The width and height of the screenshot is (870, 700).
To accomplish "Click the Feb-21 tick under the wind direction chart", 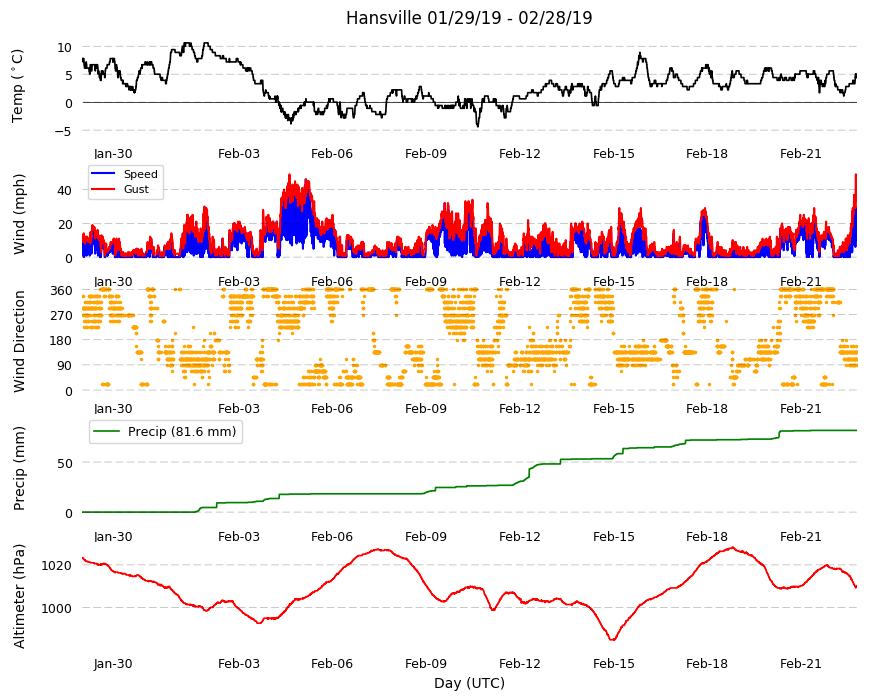I will [801, 408].
